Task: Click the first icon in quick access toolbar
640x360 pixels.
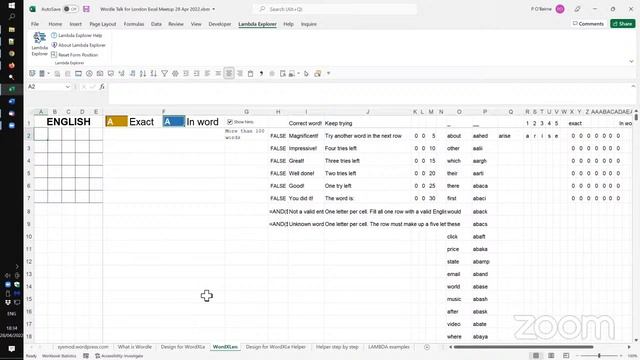Action: (32, 73)
